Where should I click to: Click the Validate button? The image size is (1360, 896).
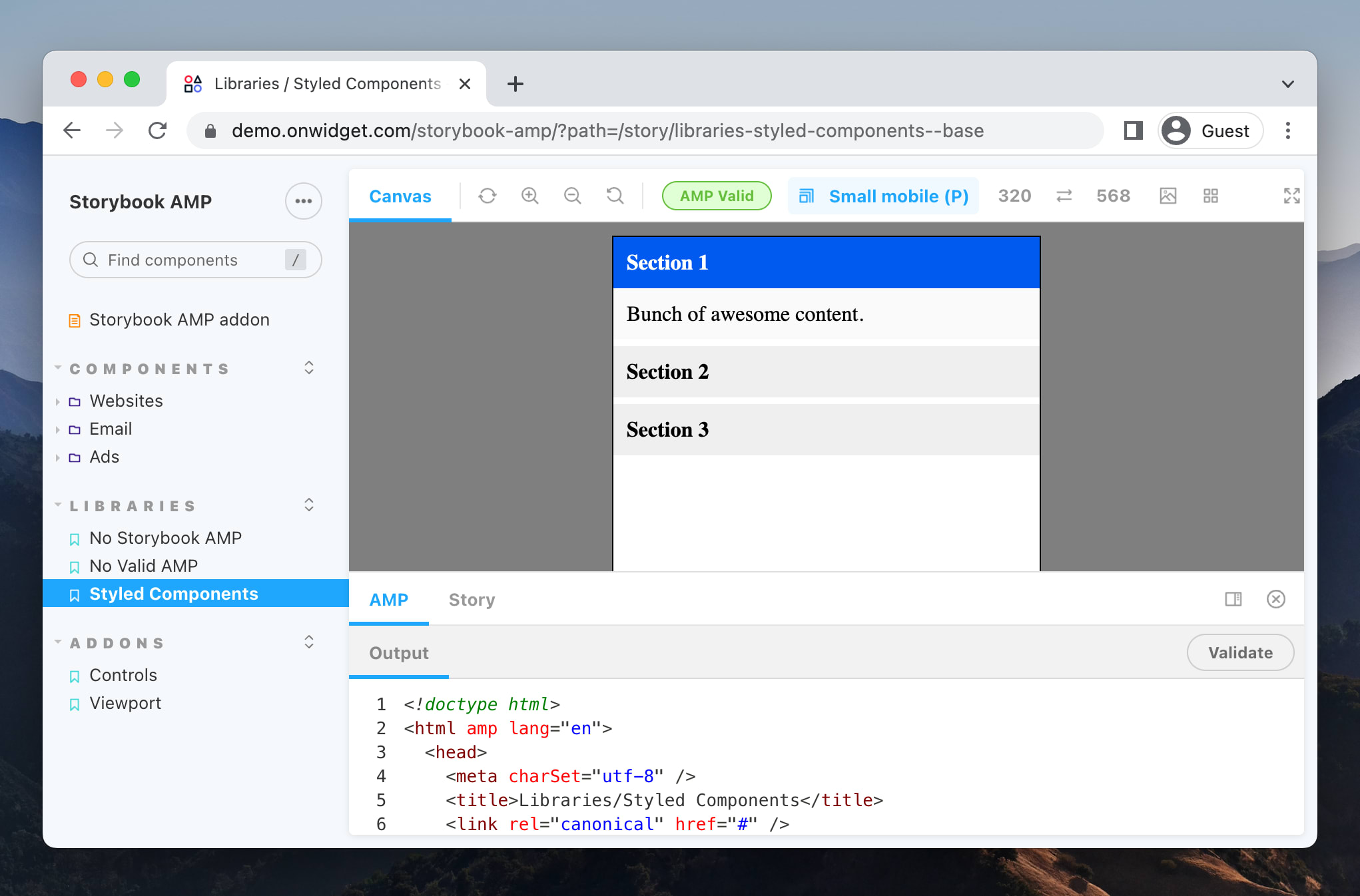pyautogui.click(x=1240, y=652)
